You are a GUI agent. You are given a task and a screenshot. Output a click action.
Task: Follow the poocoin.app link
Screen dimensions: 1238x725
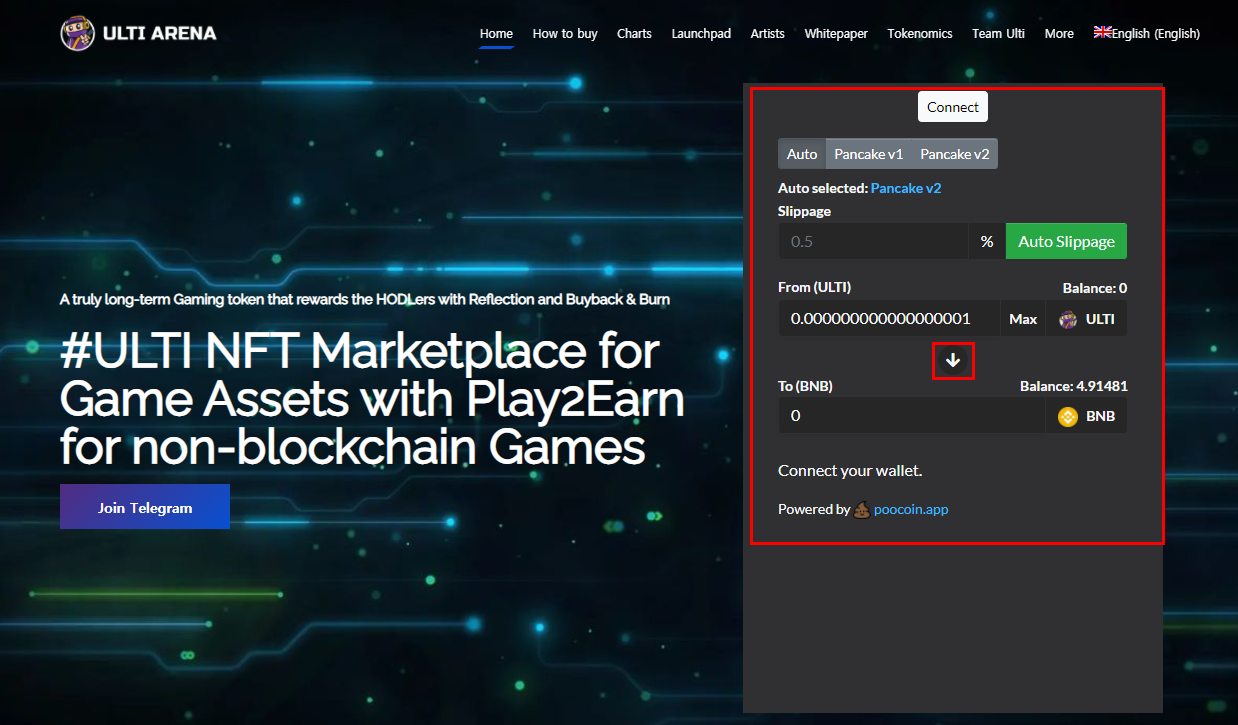point(911,509)
